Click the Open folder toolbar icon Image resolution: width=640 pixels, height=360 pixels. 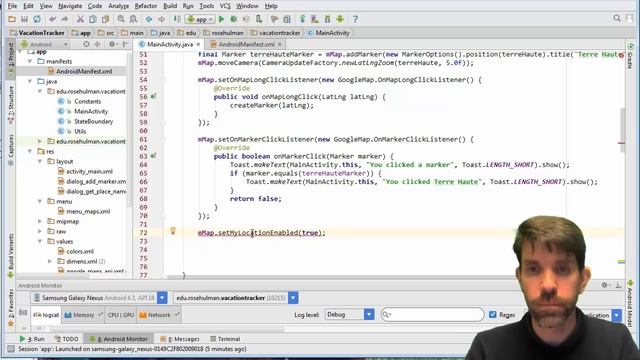tap(12, 19)
